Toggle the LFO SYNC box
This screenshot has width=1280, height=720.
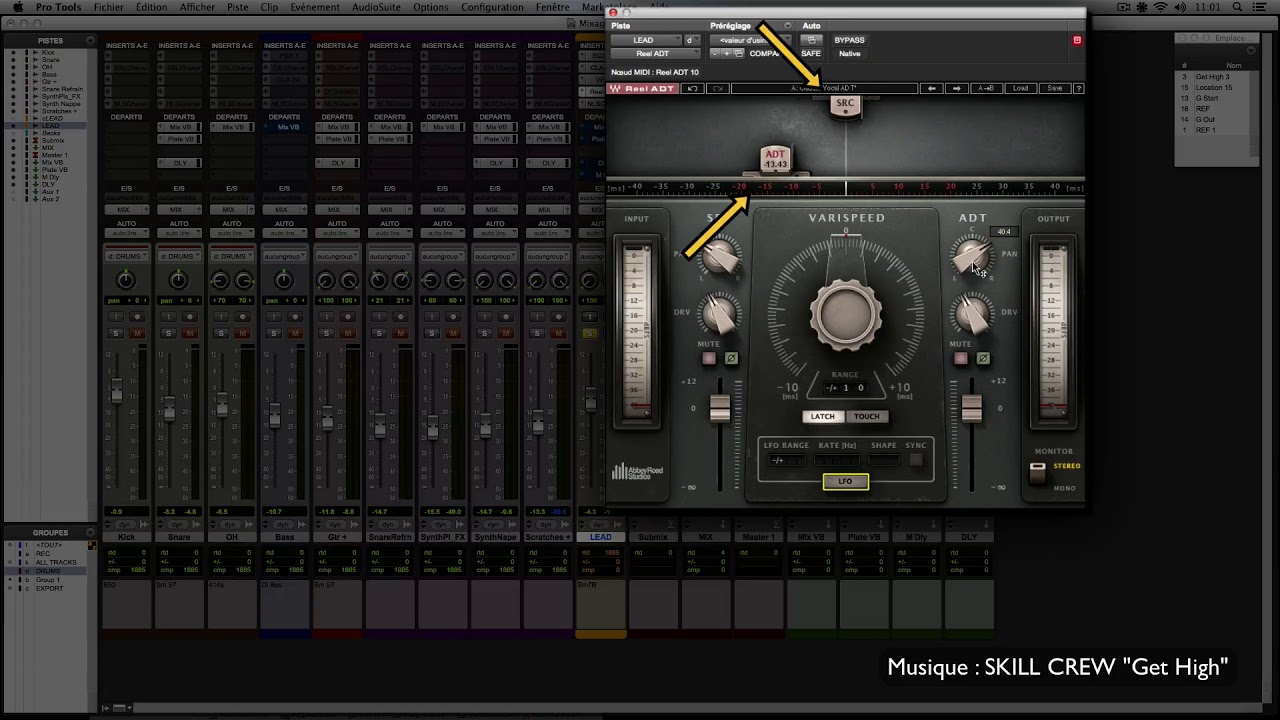(916, 460)
